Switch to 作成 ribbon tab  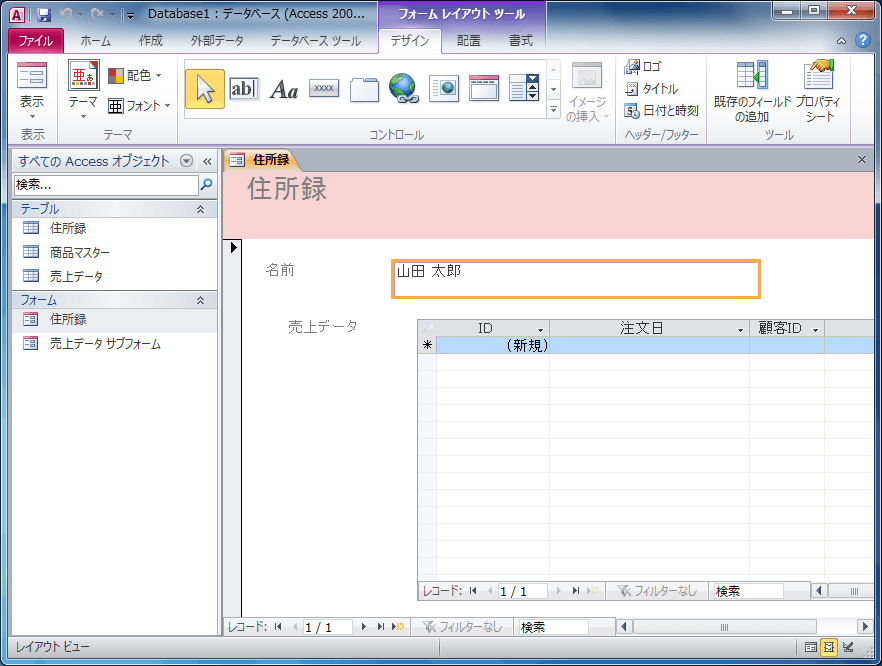pyautogui.click(x=151, y=40)
